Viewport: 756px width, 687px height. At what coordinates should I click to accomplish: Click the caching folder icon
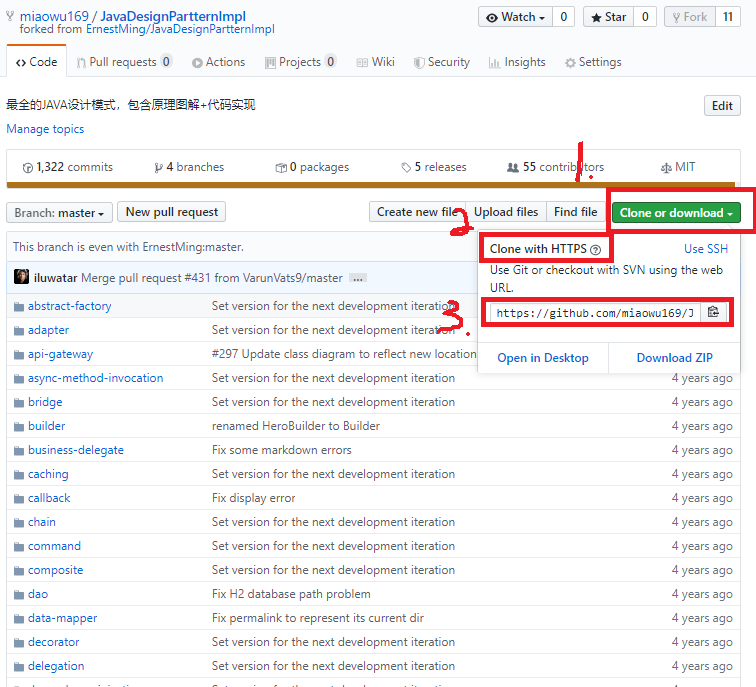coord(19,475)
